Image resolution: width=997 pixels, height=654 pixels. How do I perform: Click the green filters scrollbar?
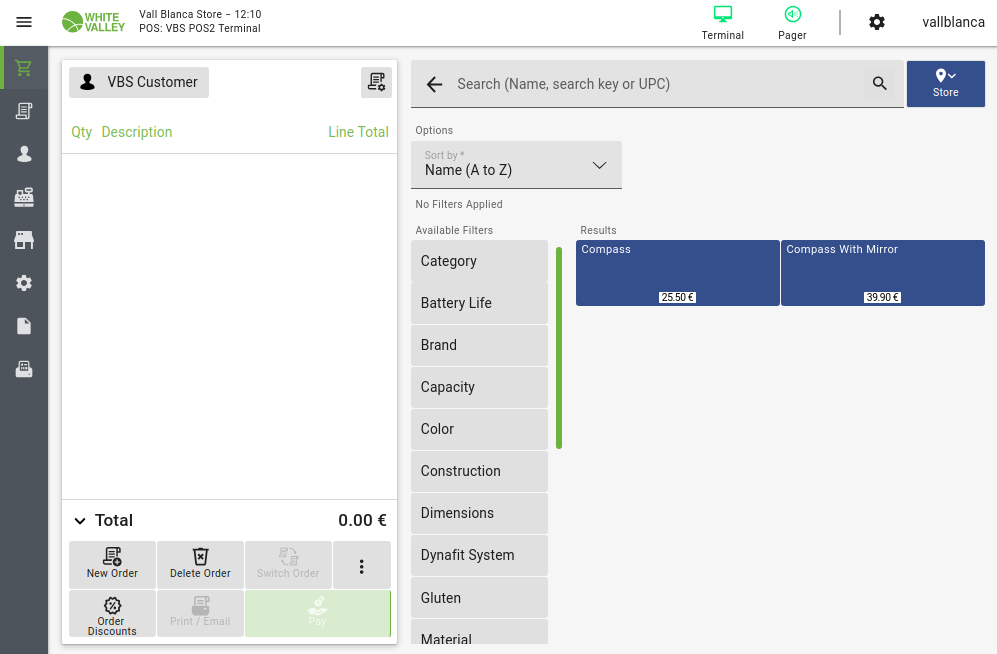(559, 348)
